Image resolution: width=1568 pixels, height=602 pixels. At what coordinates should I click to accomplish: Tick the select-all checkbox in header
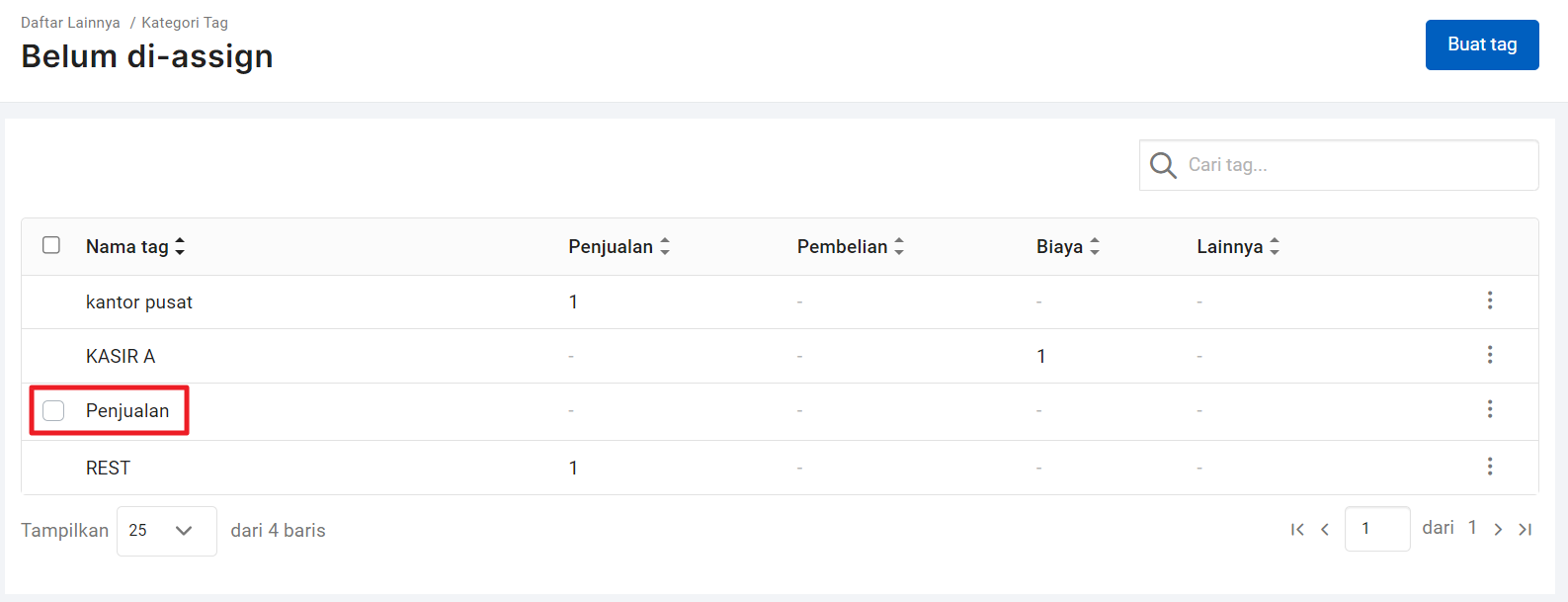(x=51, y=245)
